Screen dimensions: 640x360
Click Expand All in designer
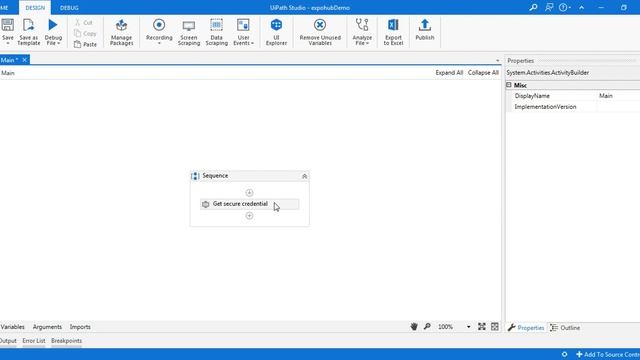pyautogui.click(x=449, y=73)
